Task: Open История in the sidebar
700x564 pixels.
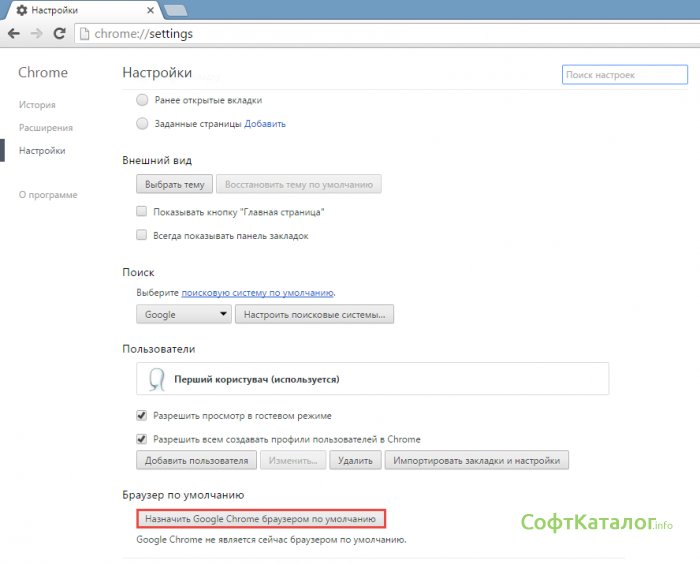Action: (x=37, y=104)
